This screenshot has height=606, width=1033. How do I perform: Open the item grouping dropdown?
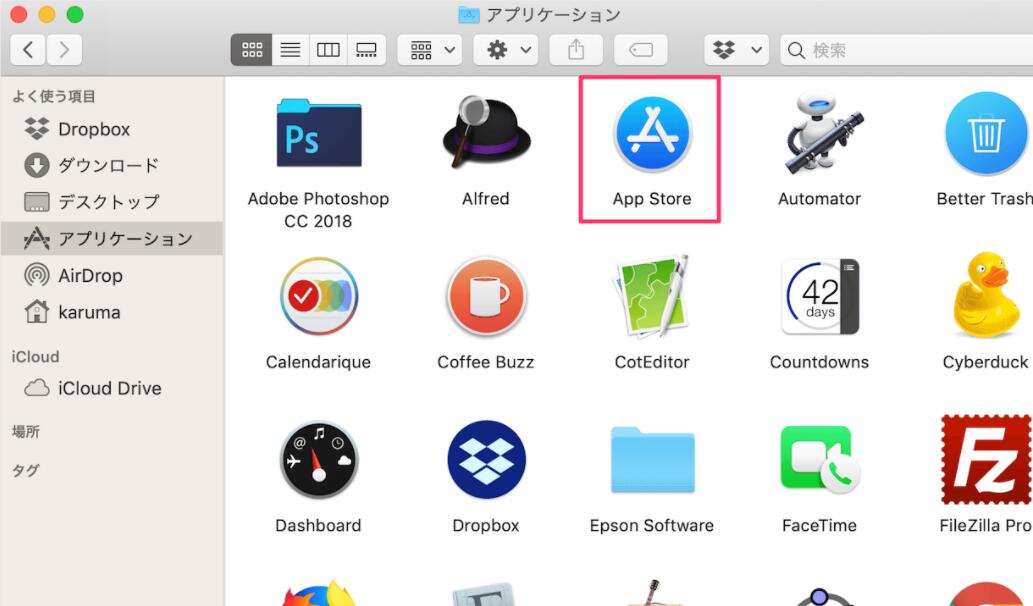[429, 49]
